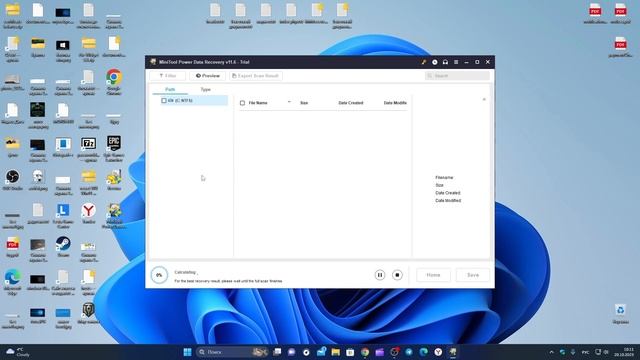The image size is (640, 360).
Task: Sort by File Name column header
Action: tap(258, 103)
